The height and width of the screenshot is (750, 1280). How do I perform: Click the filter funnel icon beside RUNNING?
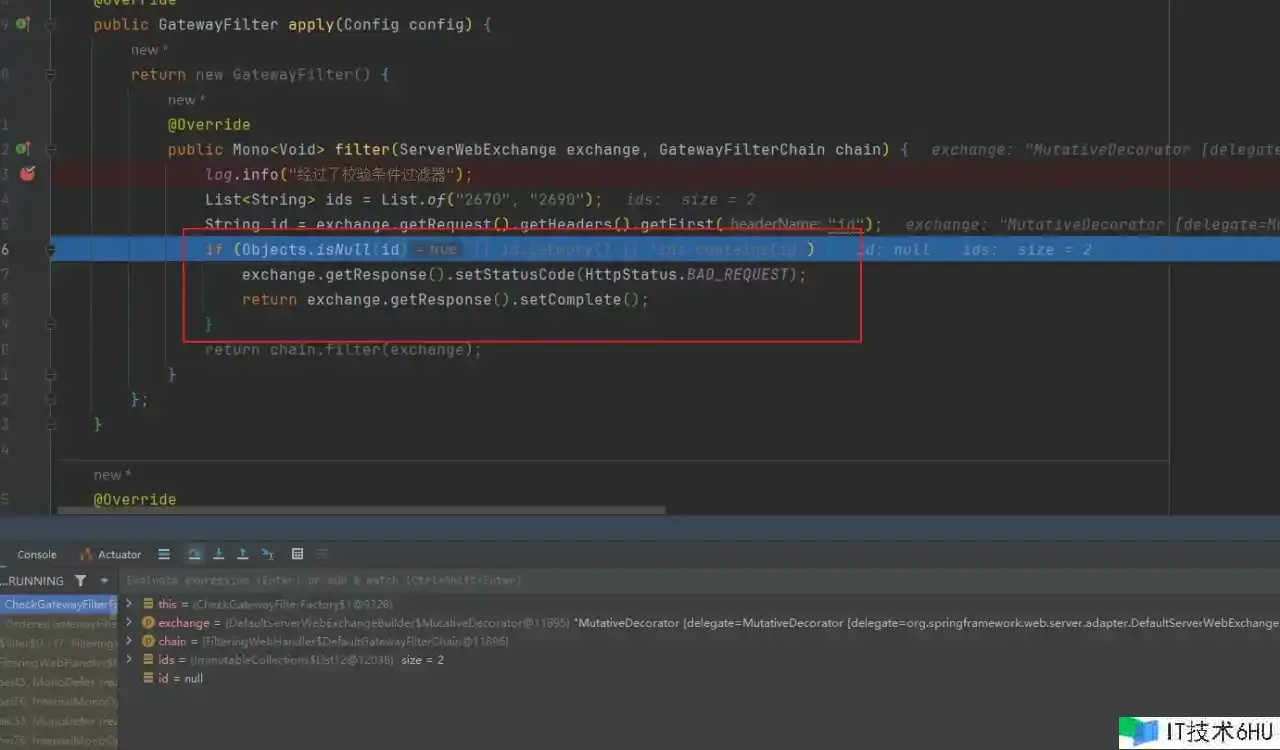click(x=80, y=581)
